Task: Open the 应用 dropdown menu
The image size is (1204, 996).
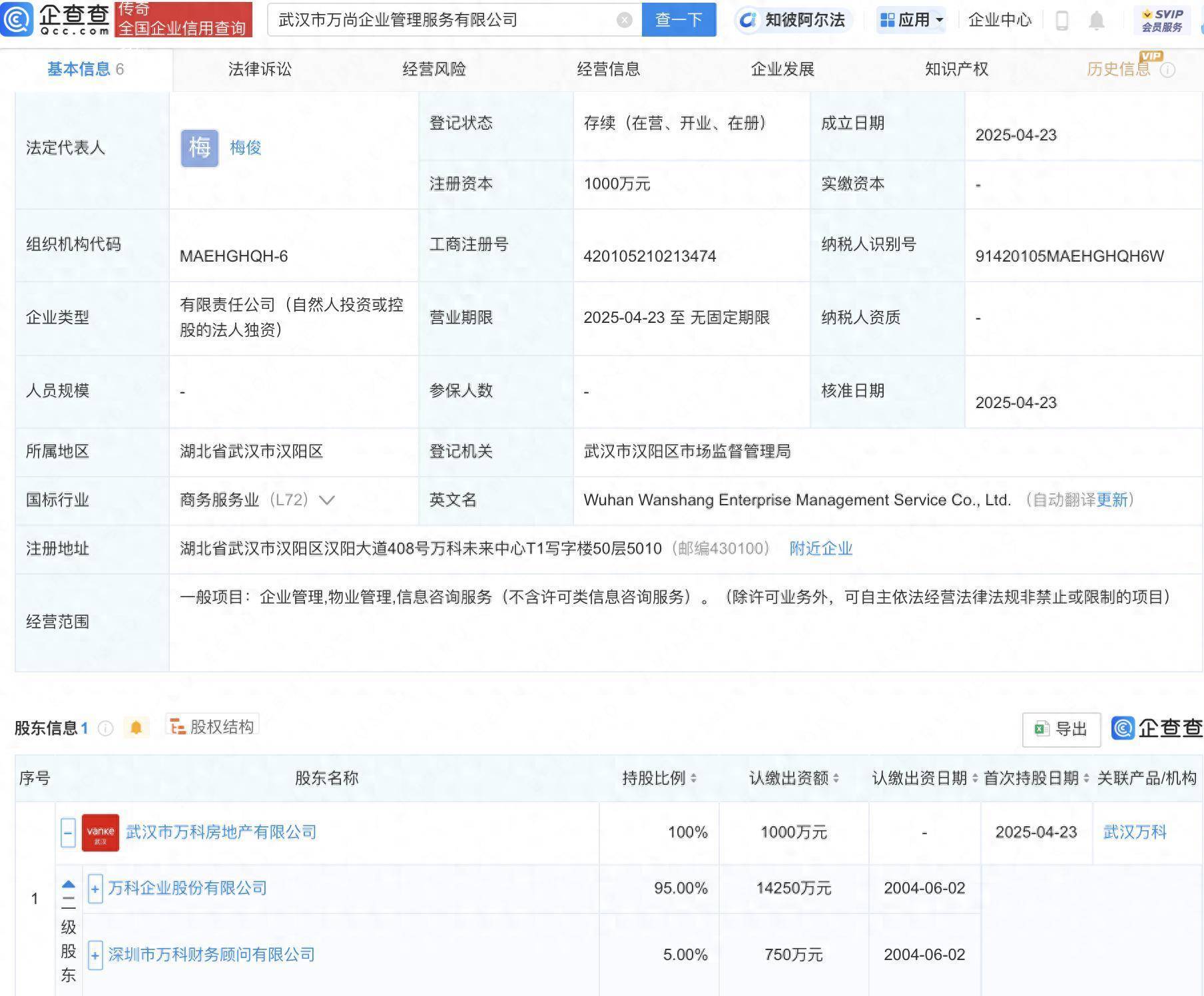Action: tap(910, 20)
